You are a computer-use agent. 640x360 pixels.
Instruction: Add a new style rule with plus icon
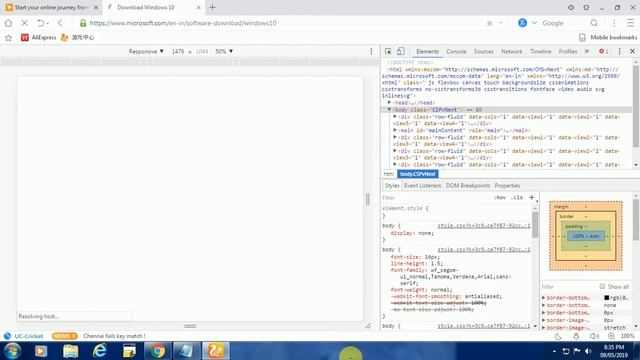(531, 198)
